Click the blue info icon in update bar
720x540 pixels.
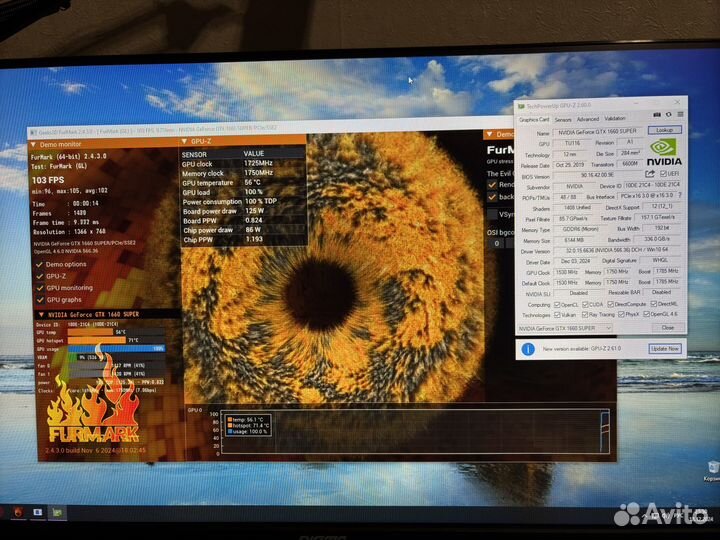click(x=527, y=348)
